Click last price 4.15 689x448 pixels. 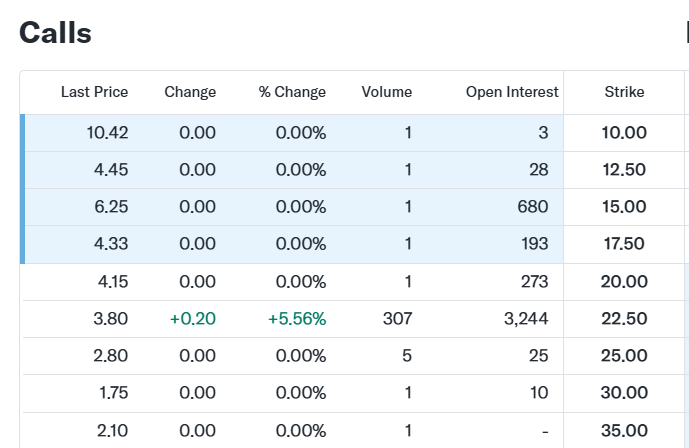(x=113, y=282)
